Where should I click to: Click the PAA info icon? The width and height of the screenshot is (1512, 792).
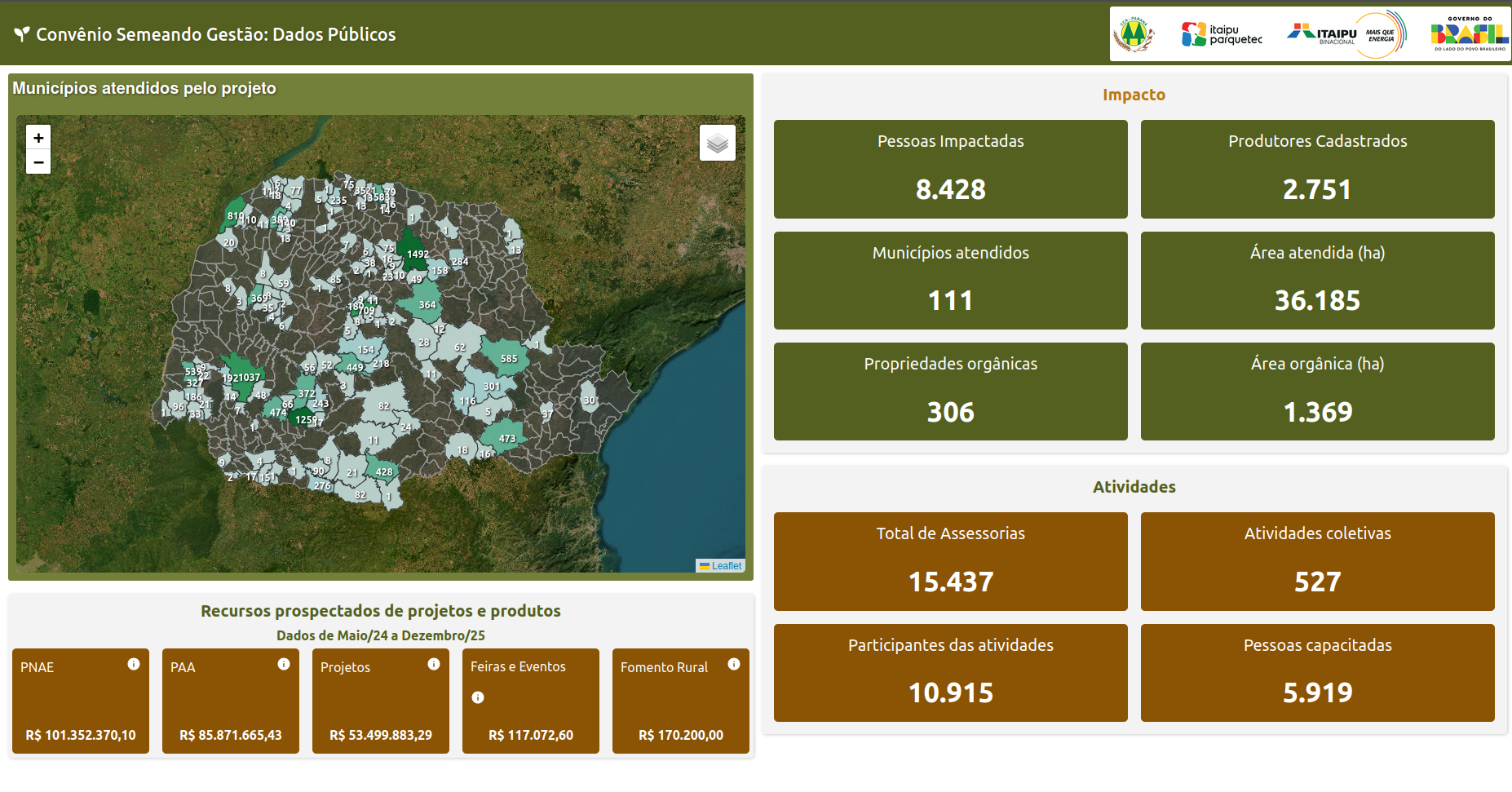(x=284, y=664)
